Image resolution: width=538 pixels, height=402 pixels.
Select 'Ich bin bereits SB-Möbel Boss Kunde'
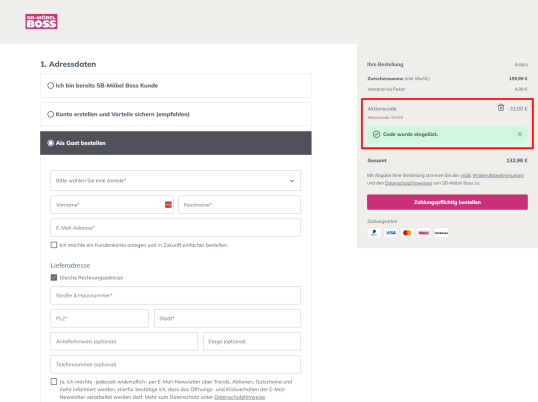pyautogui.click(x=50, y=85)
